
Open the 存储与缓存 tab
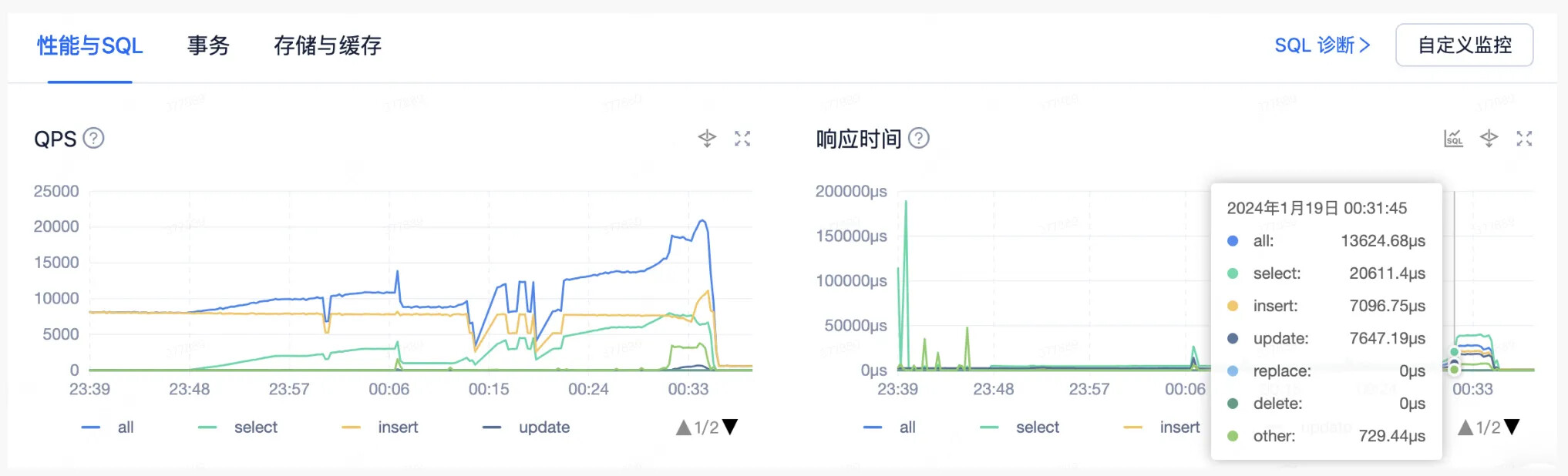click(328, 45)
